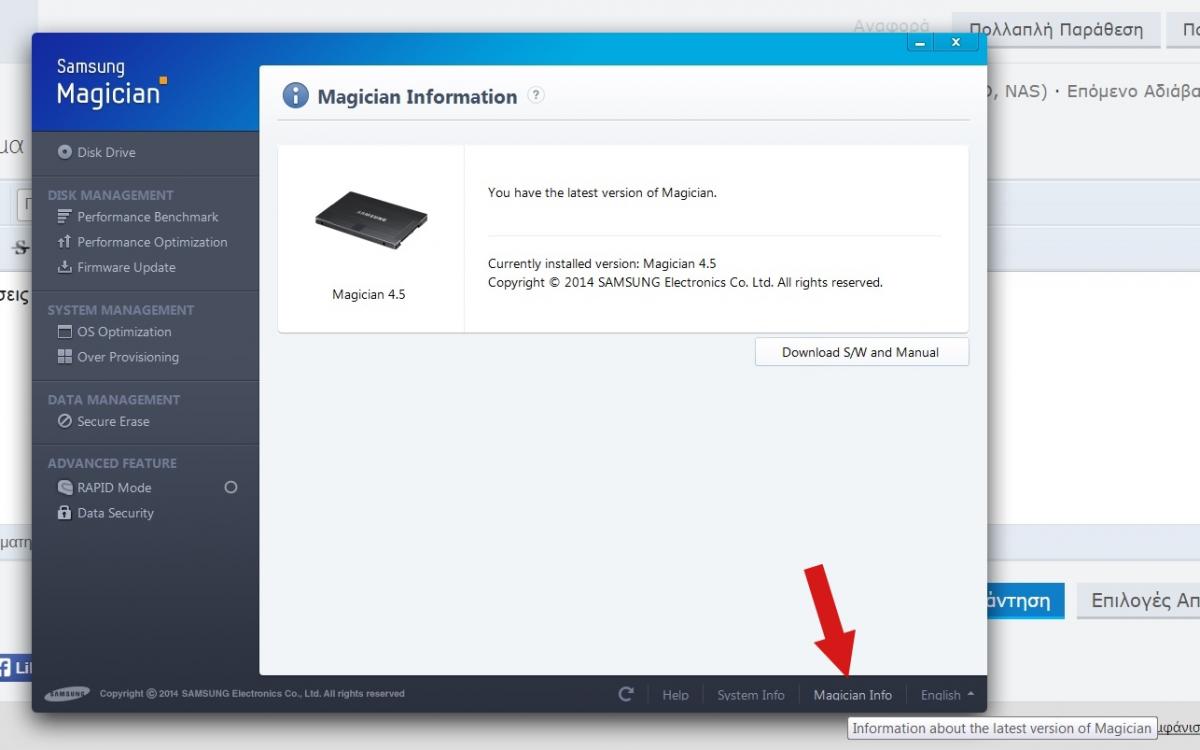This screenshot has height=750, width=1200.
Task: Open System Info from the footer bar
Action: pyautogui.click(x=751, y=695)
